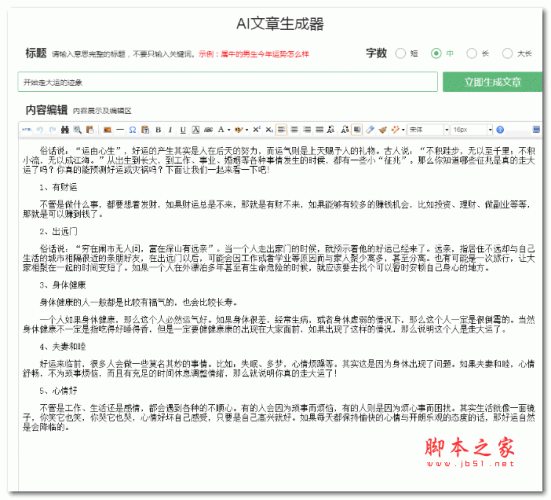Viewport: 551px width, 500px height.
Task: Apply the font color A button
Action: (x=221, y=130)
